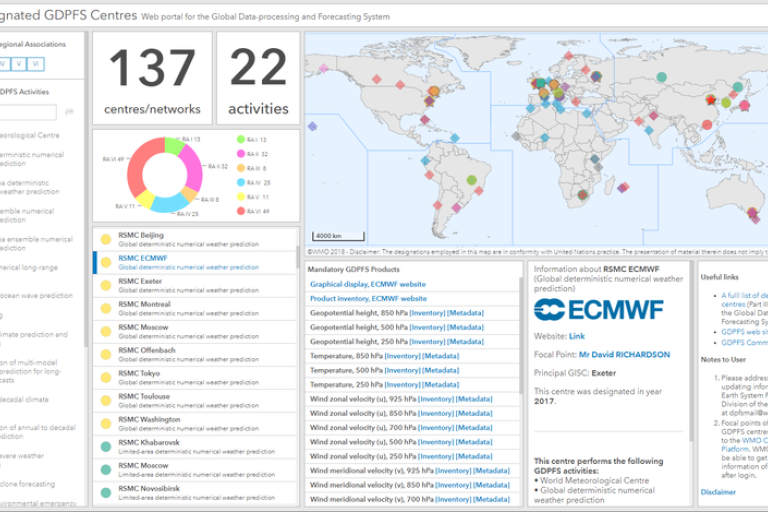Toggle the Regional Association V filter button
This screenshot has height=512, width=768.
pos(19,64)
